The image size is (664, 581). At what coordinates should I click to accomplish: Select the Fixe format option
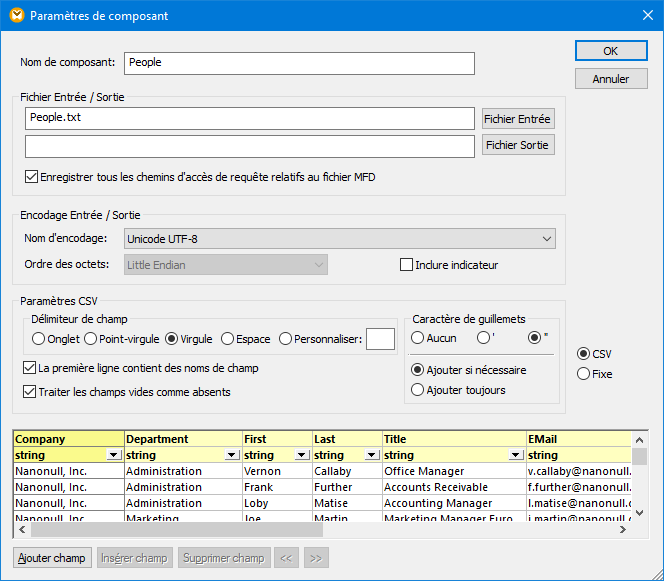(584, 374)
